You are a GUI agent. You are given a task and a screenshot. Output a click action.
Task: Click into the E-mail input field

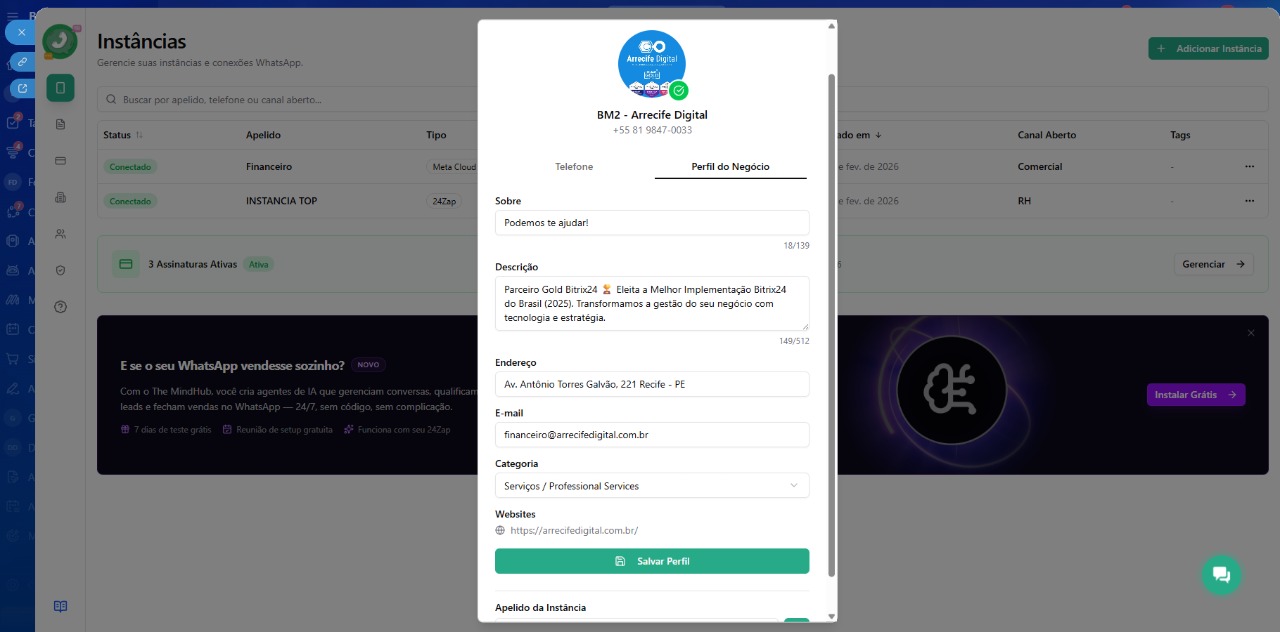point(651,435)
